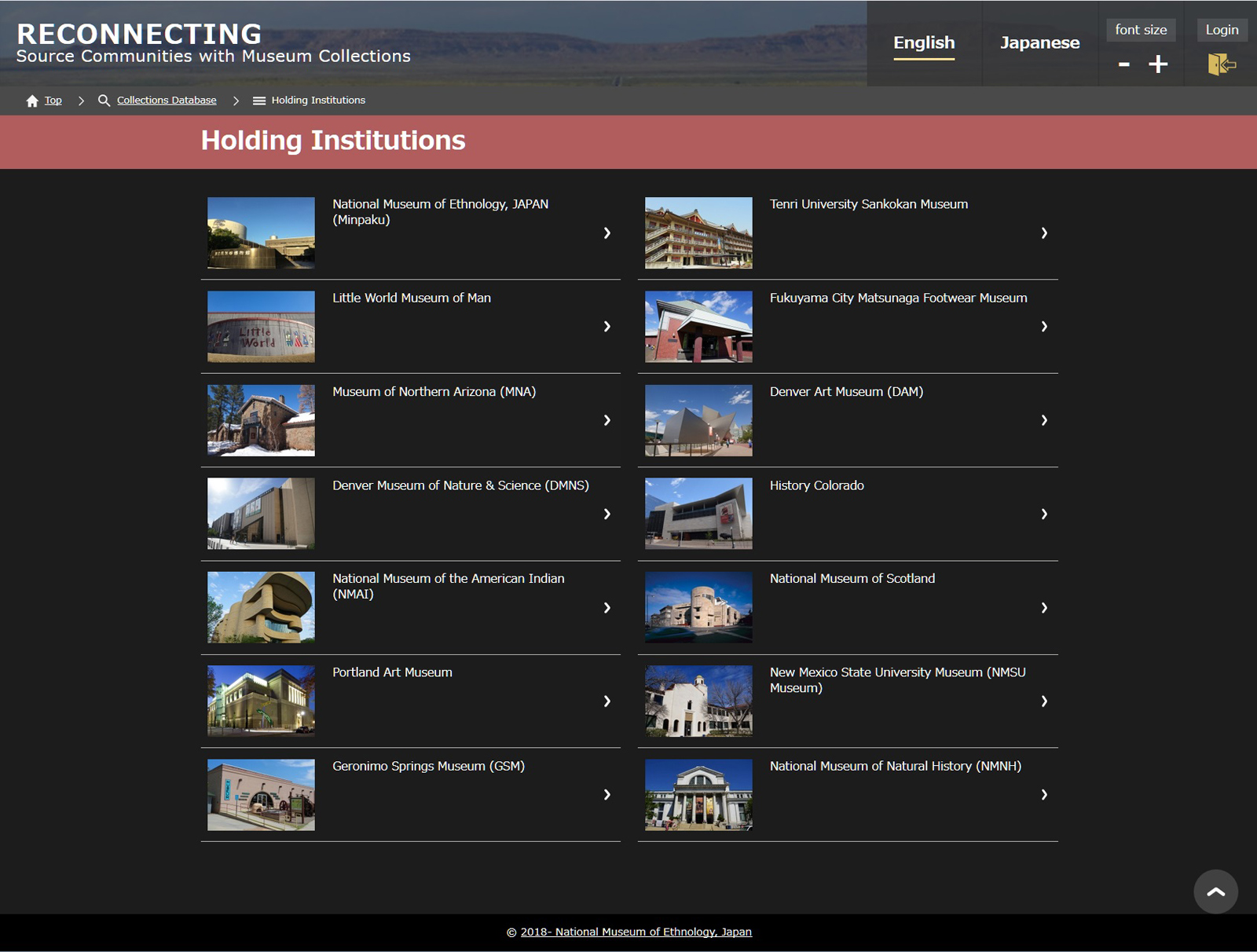Click chevron in Tenri University Sankokan row
The width and height of the screenshot is (1257, 952).
point(1044,233)
